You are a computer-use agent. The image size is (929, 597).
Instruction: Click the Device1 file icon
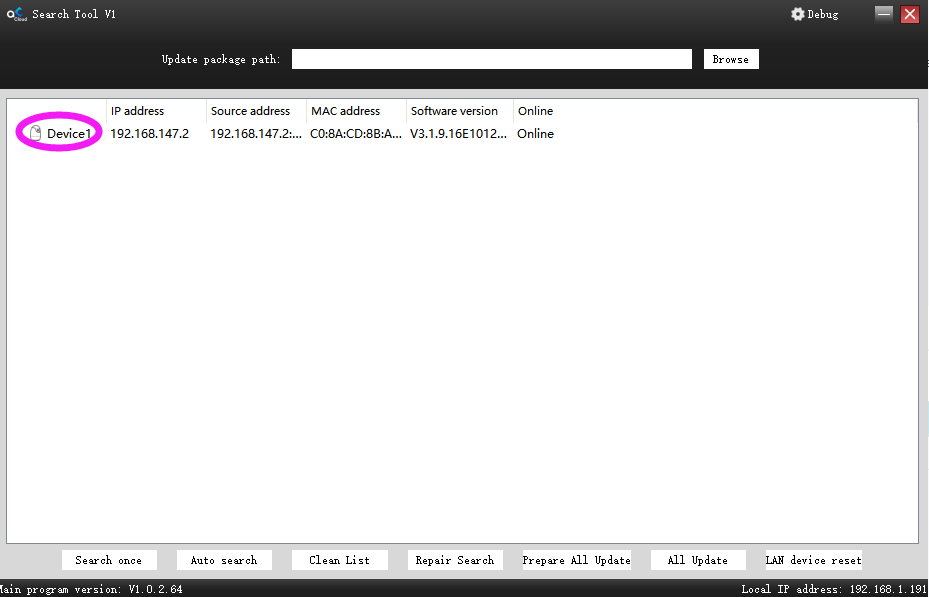coord(36,133)
